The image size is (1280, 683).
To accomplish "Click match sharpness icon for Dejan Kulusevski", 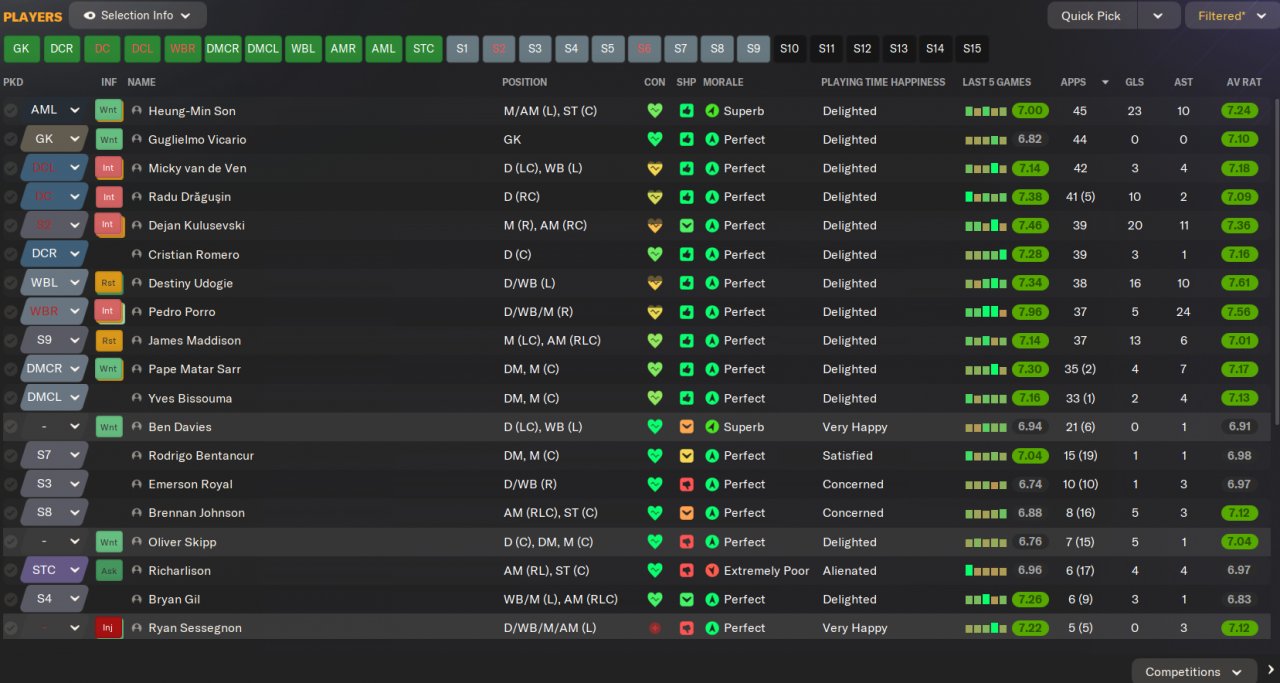I will (686, 226).
